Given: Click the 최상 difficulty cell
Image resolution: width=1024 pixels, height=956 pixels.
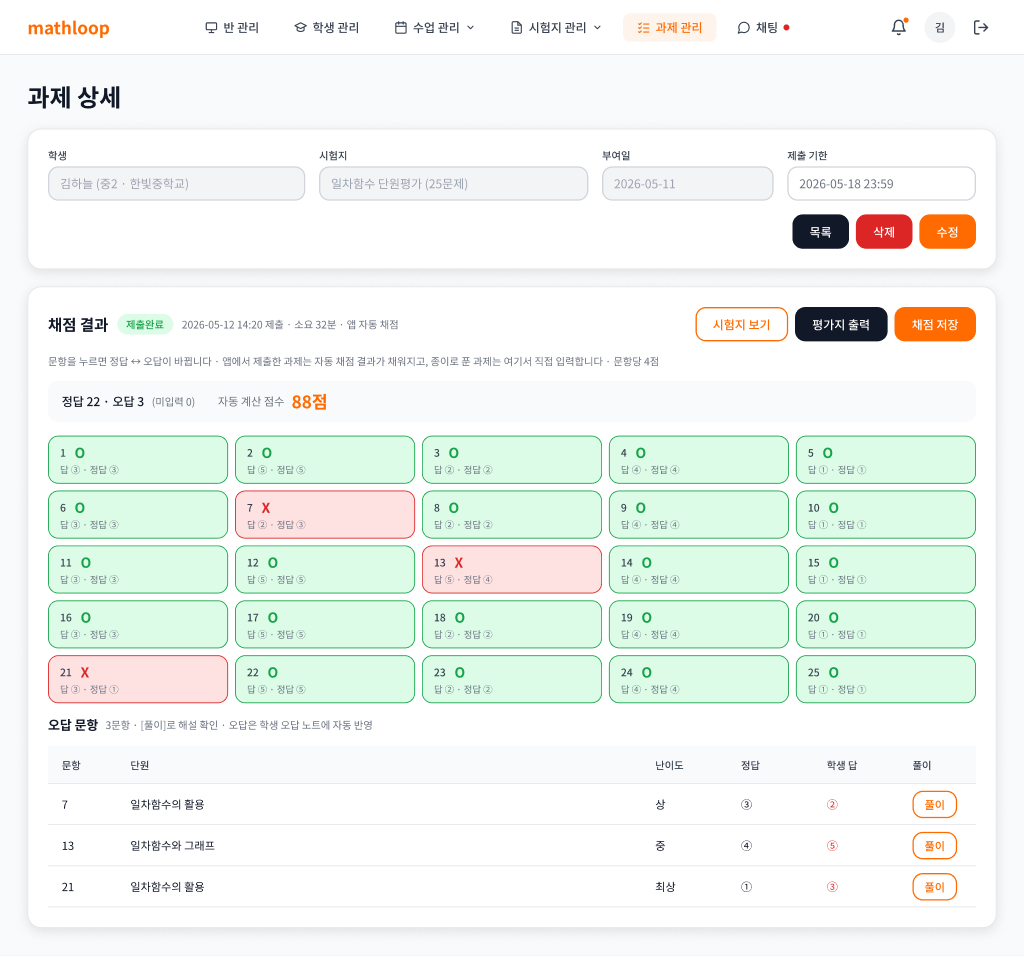Looking at the screenshot, I should [665, 887].
